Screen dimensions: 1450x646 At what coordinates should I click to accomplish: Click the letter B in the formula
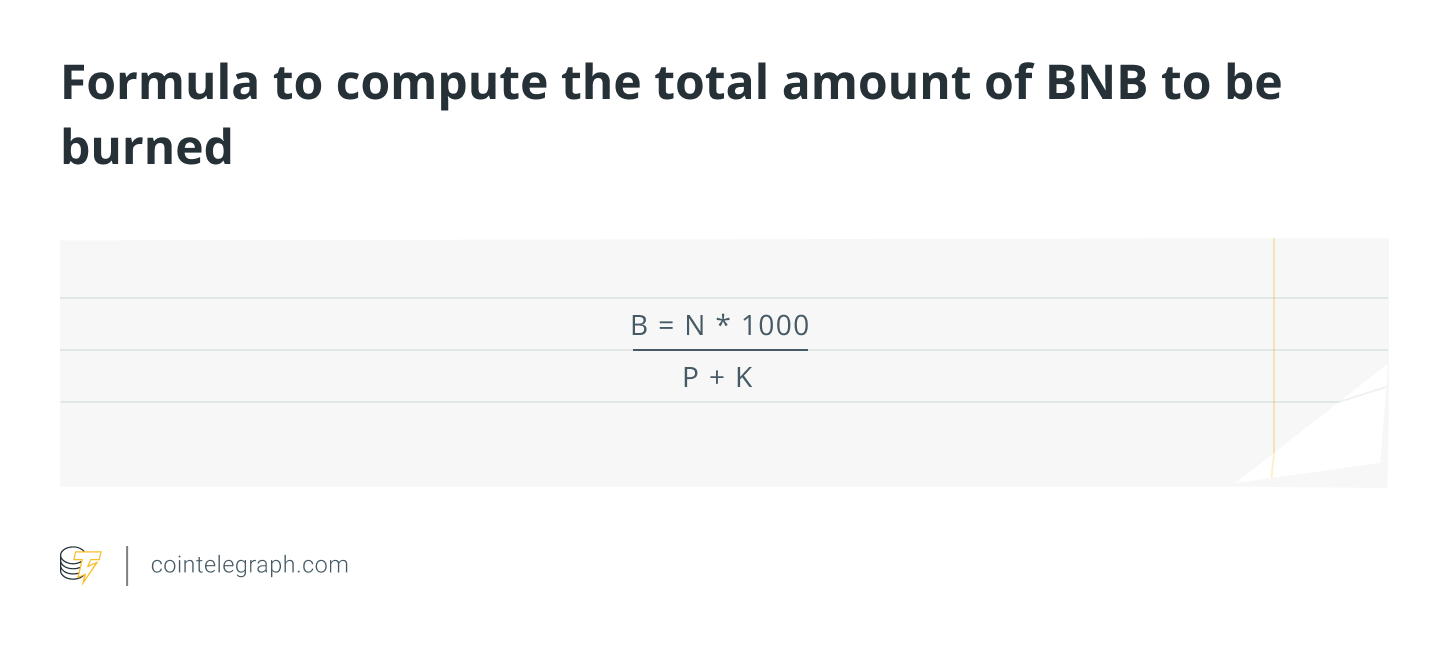[640, 326]
